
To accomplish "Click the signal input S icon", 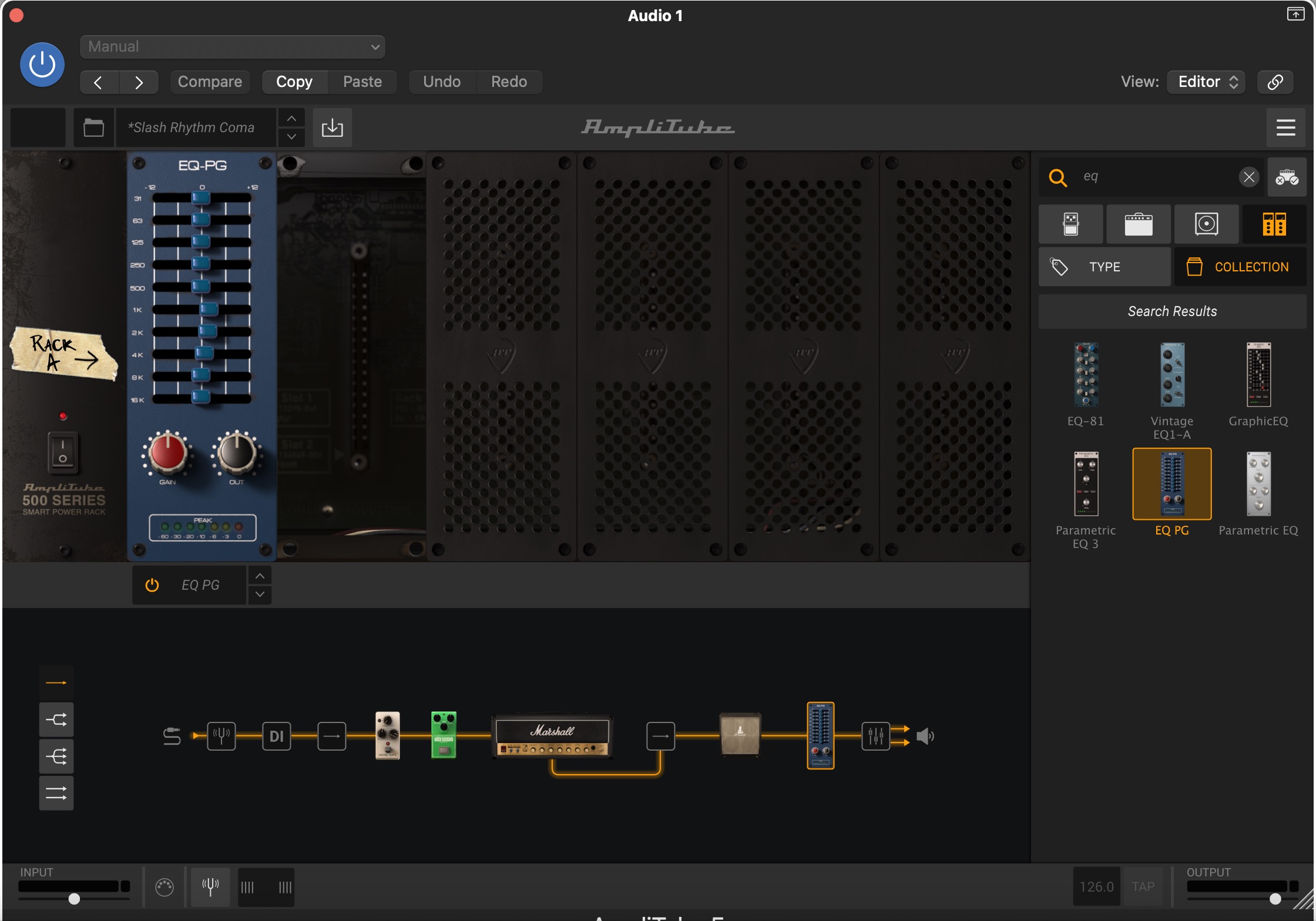I will tap(172, 736).
